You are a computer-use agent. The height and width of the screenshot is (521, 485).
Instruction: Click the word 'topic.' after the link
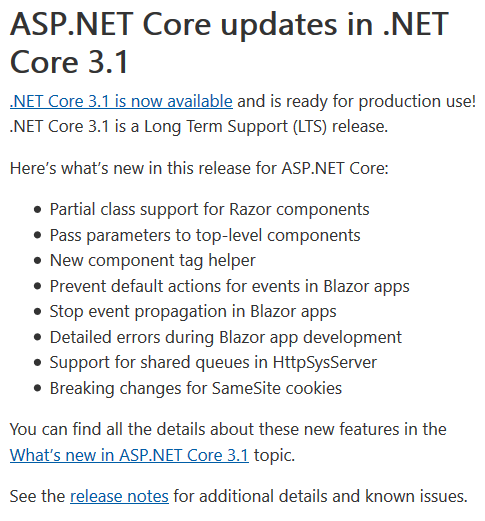pyautogui.click(x=274, y=455)
